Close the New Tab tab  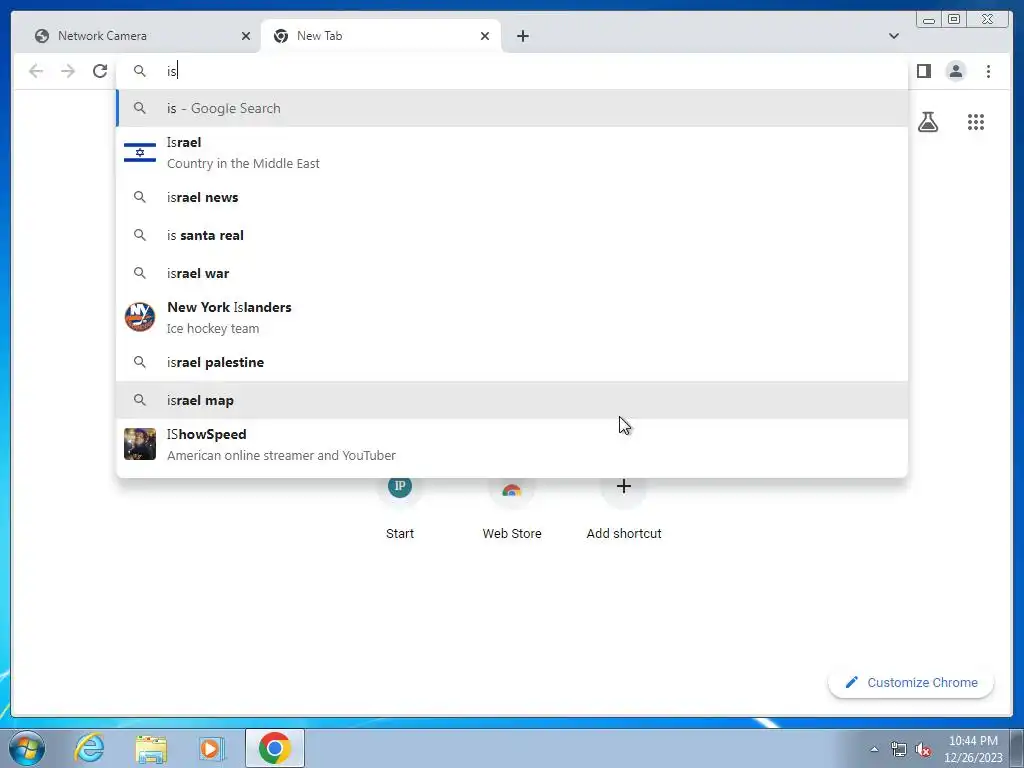tap(485, 36)
